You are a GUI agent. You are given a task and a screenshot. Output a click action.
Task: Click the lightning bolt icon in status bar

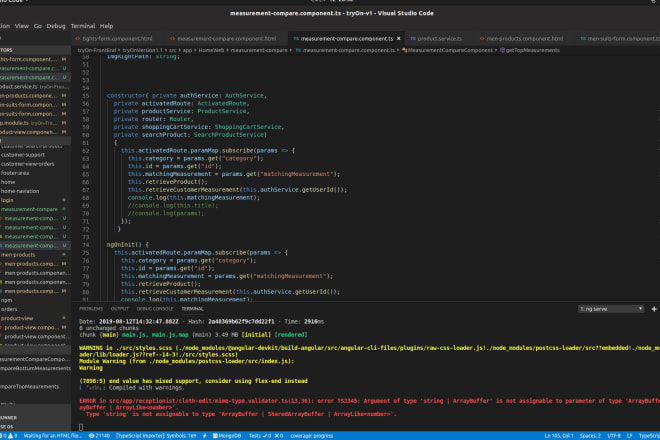pos(205,436)
